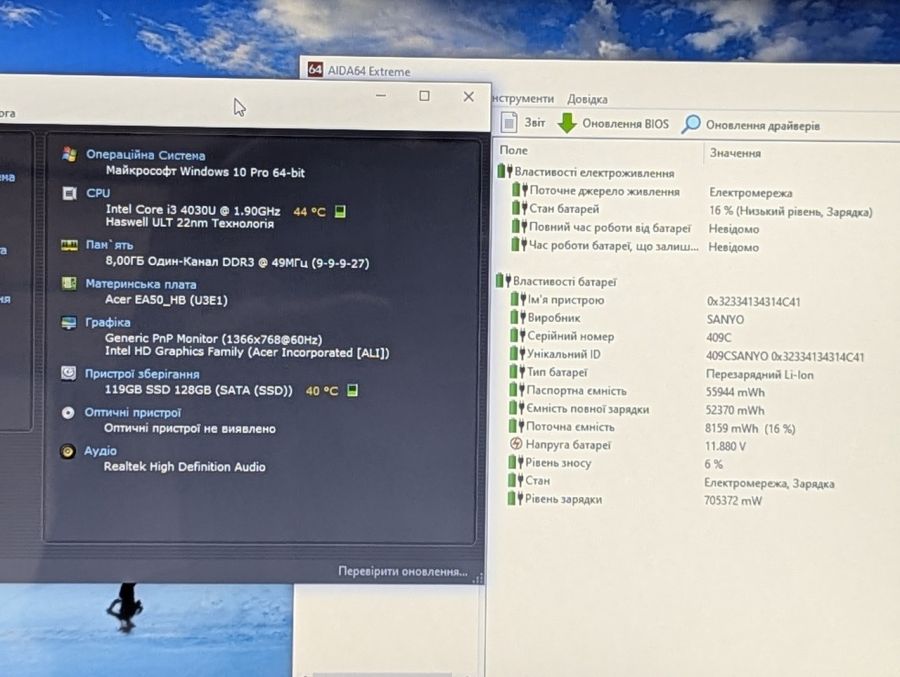Open the Інструменти menu in AIDA64

pyautogui.click(x=523, y=99)
